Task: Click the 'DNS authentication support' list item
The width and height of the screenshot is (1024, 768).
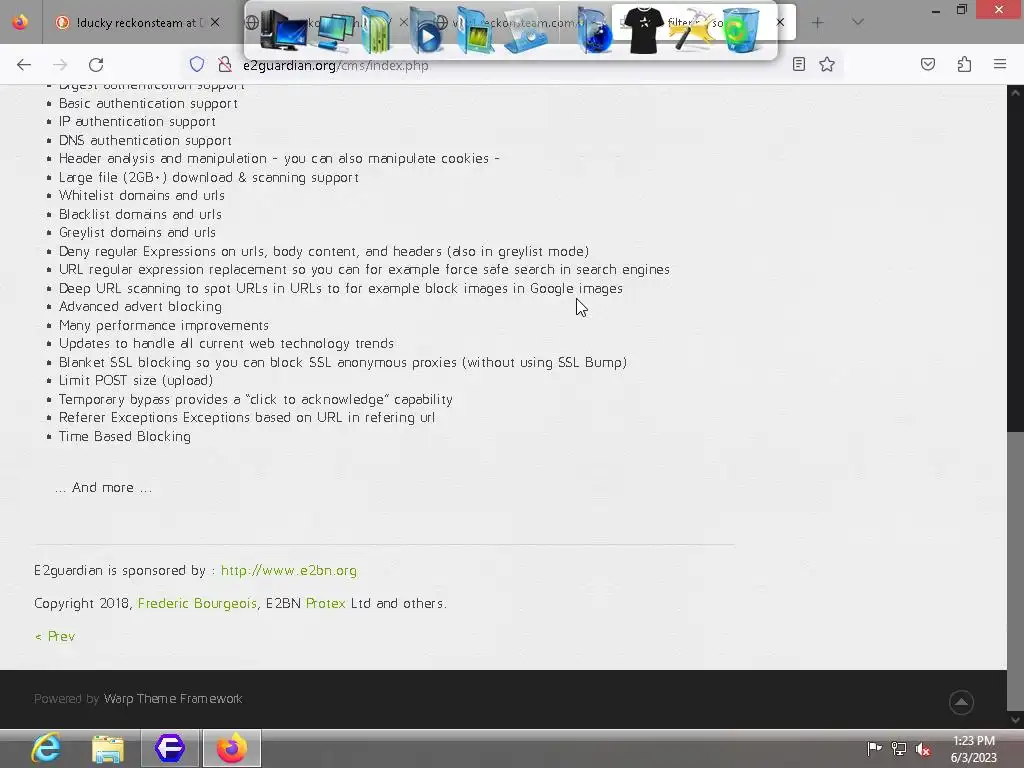Action: (145, 140)
